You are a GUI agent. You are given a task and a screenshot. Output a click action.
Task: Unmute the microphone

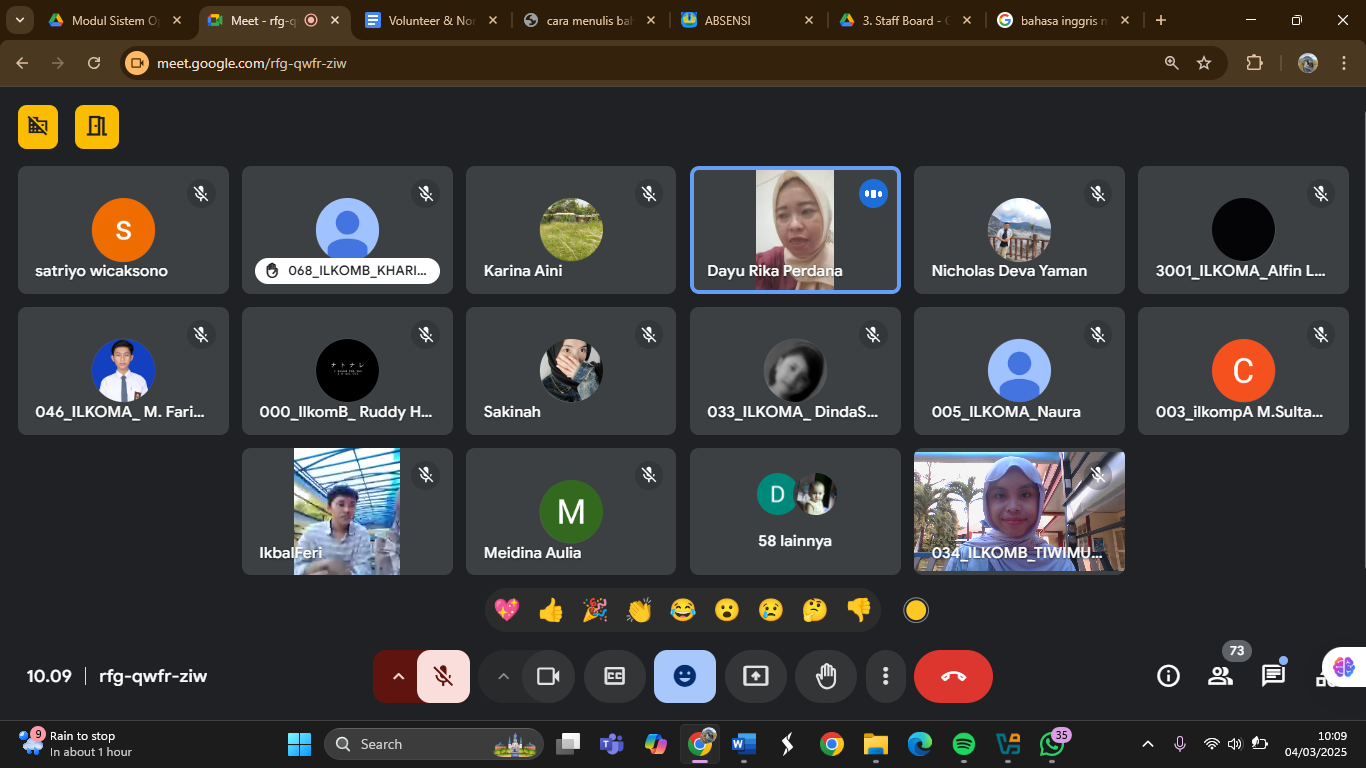(444, 677)
